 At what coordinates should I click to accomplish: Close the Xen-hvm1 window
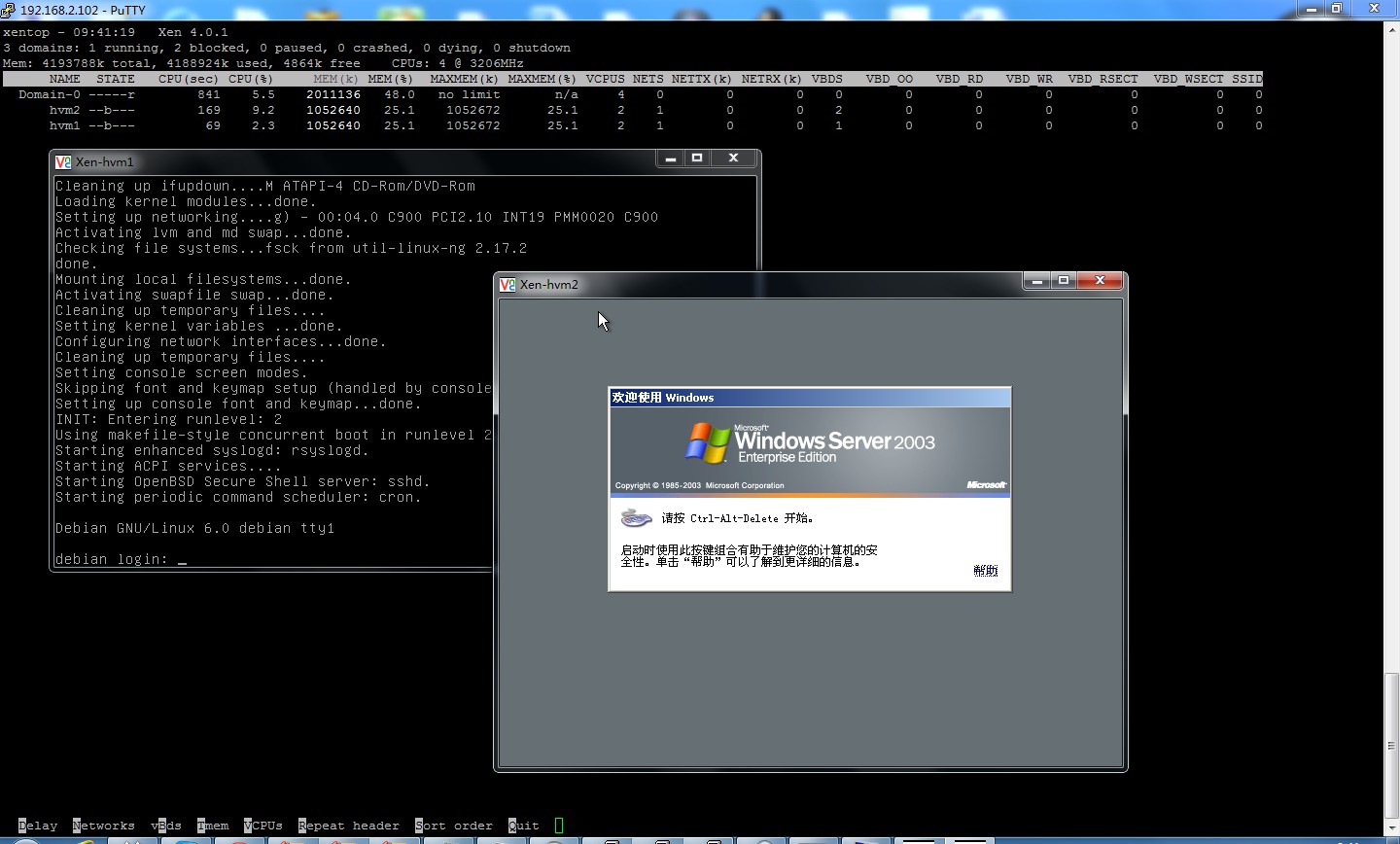(734, 158)
